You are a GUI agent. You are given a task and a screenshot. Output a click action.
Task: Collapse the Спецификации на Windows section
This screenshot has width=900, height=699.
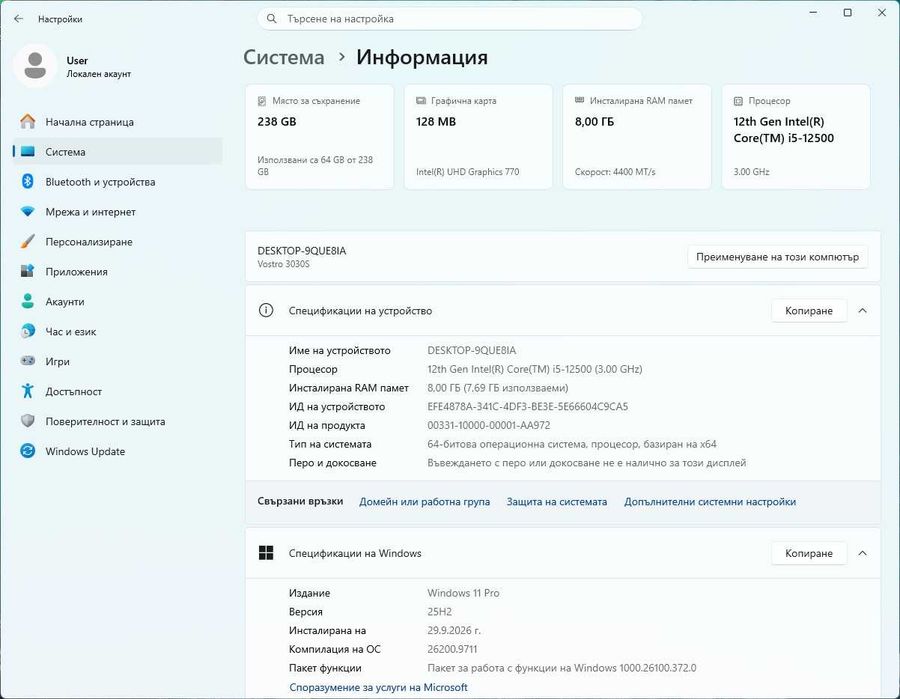tap(862, 553)
